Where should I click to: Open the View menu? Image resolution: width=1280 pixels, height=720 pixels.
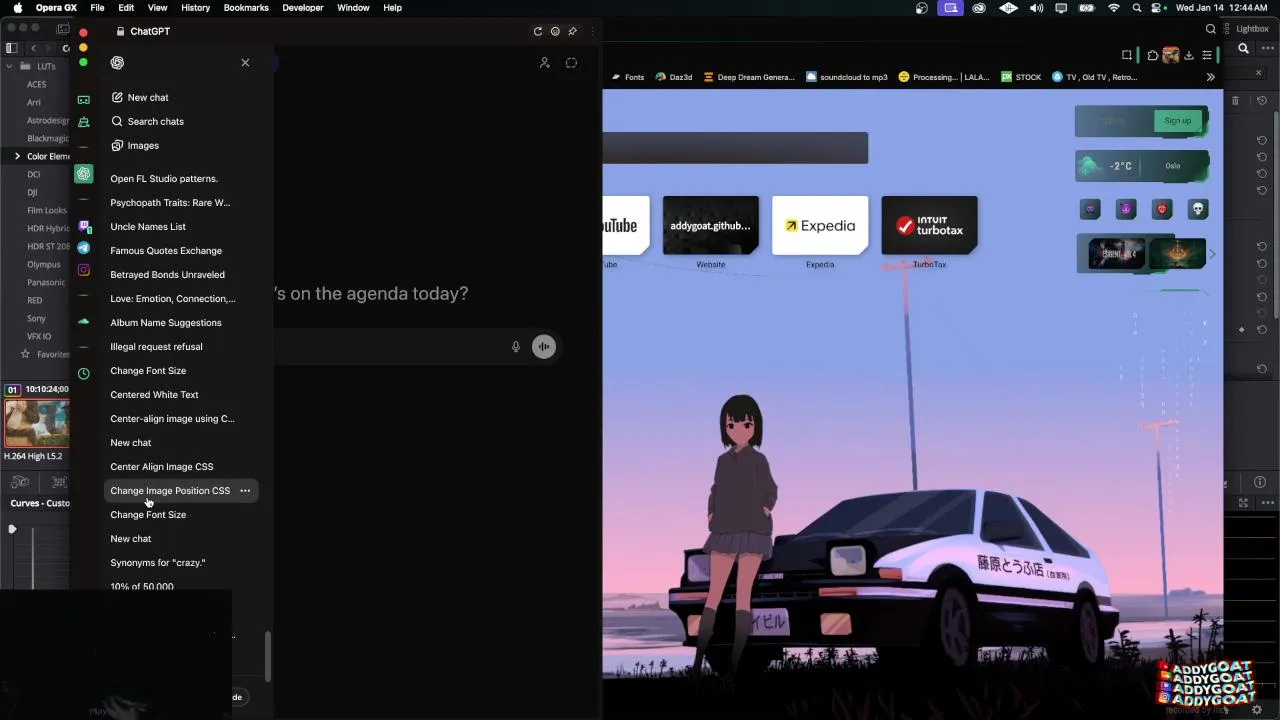(x=157, y=8)
